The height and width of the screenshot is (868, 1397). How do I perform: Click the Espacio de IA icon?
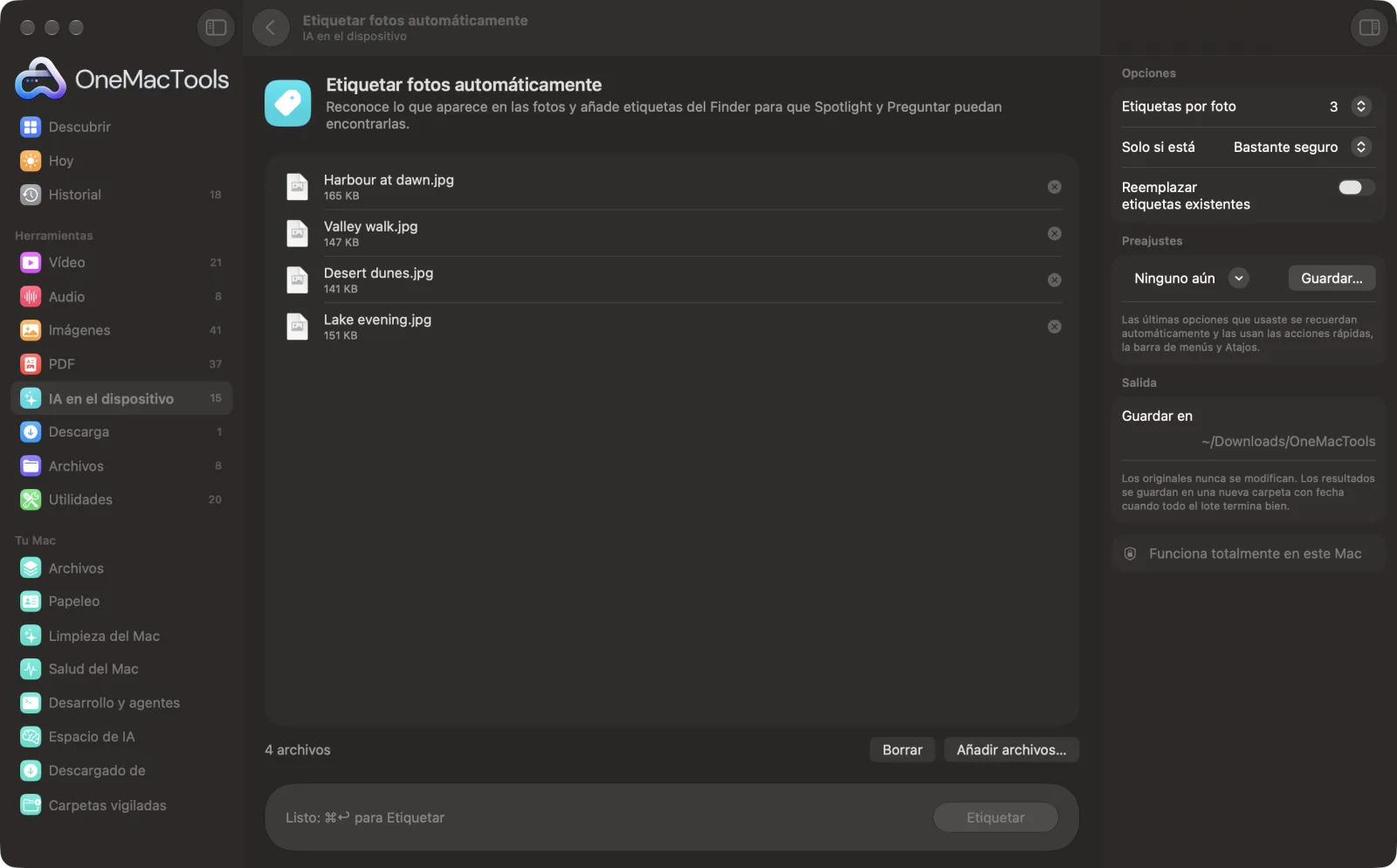[x=31, y=737]
